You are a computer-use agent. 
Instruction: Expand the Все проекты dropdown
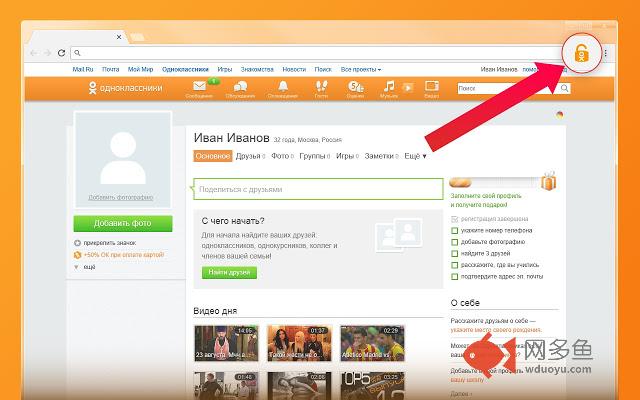click(361, 69)
